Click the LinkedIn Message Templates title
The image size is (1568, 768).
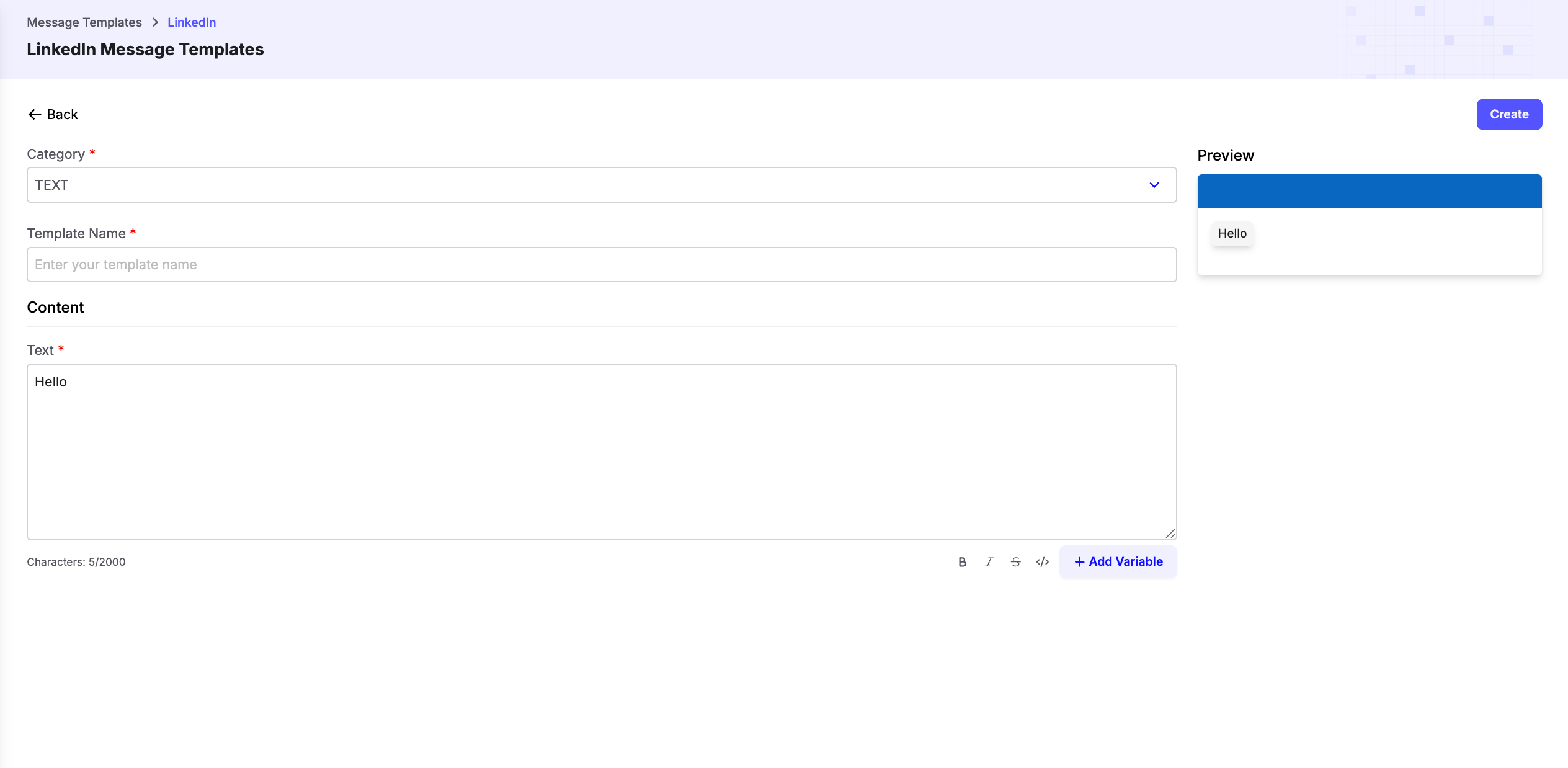(x=145, y=50)
